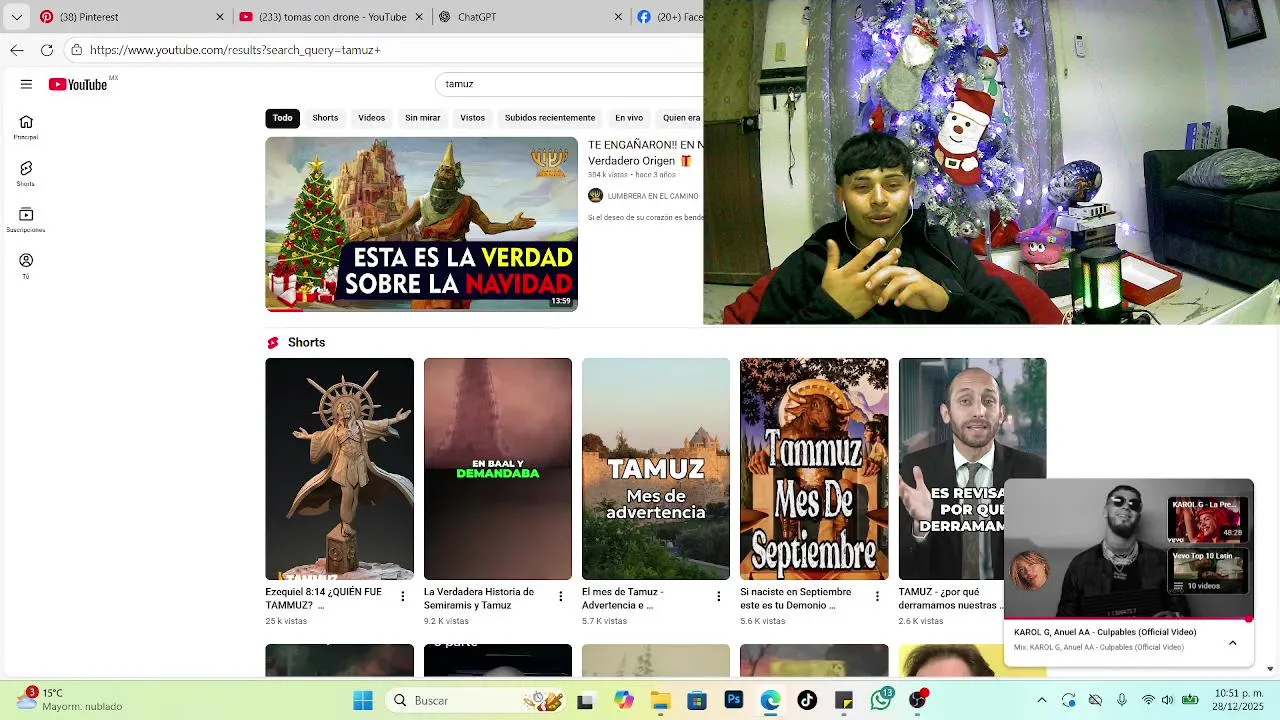Open Photoshop from the taskbar

pyautogui.click(x=734, y=701)
